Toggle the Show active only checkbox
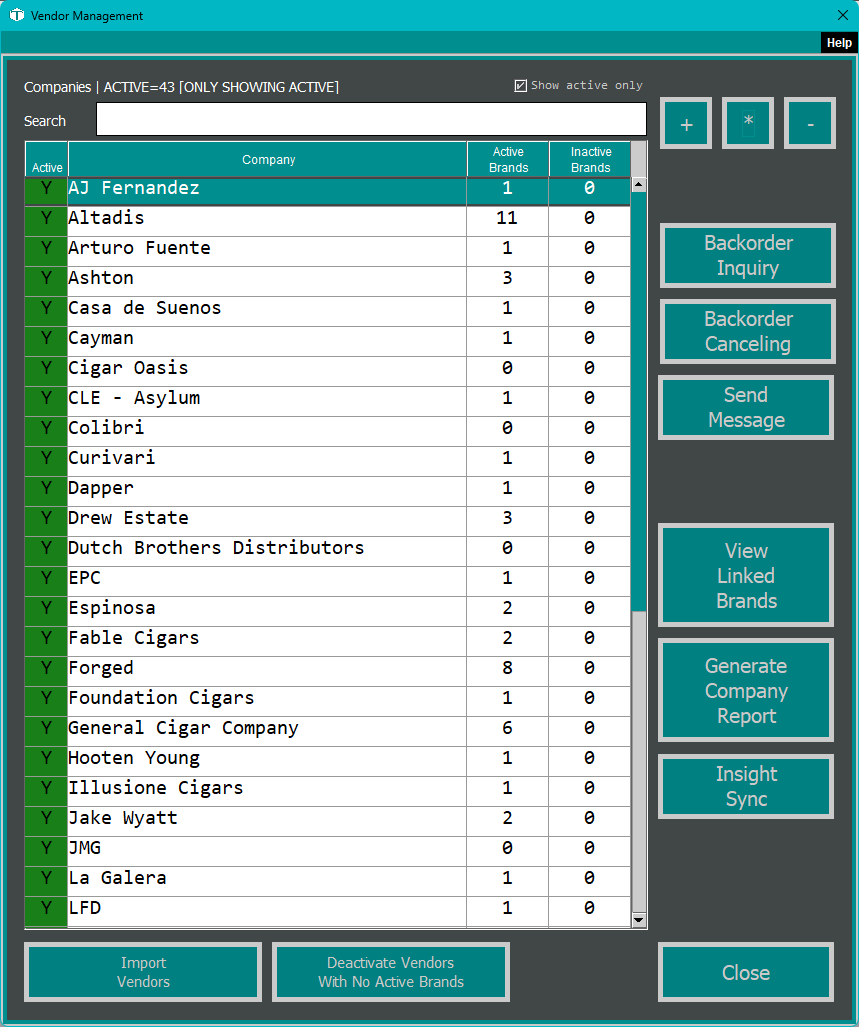This screenshot has height=1027, width=859. [521, 86]
